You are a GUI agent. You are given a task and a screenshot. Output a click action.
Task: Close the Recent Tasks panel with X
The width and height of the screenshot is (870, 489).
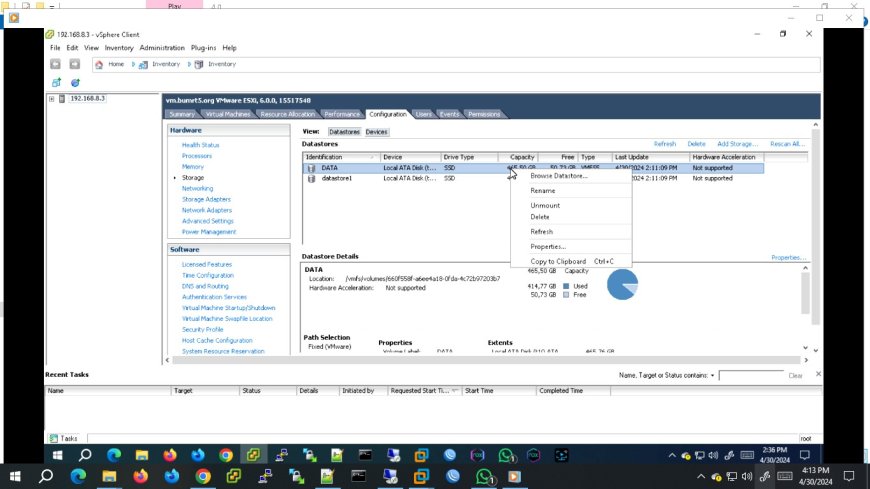pyautogui.click(x=818, y=375)
